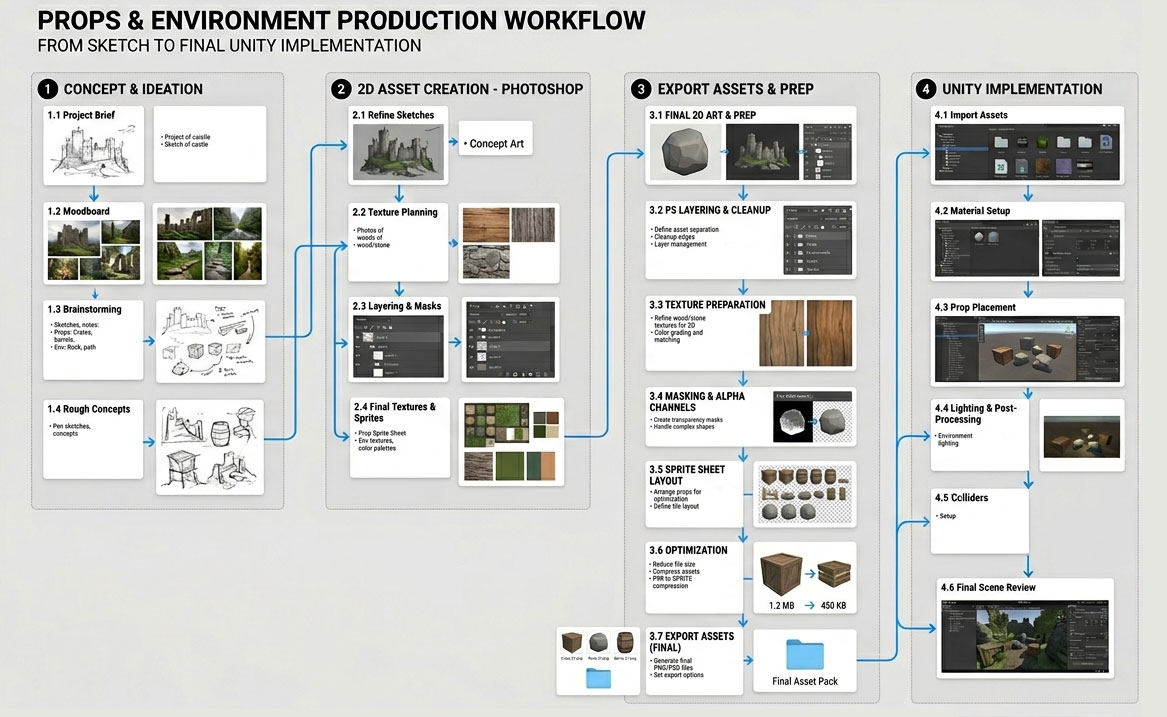
Task: Select the green grass asset in Import Assets browser
Action: 1043,143
